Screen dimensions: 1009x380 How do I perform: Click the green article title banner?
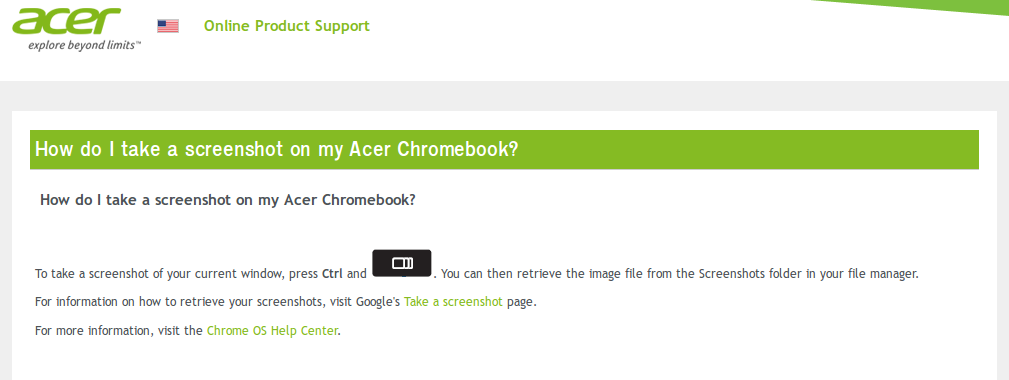tap(504, 150)
